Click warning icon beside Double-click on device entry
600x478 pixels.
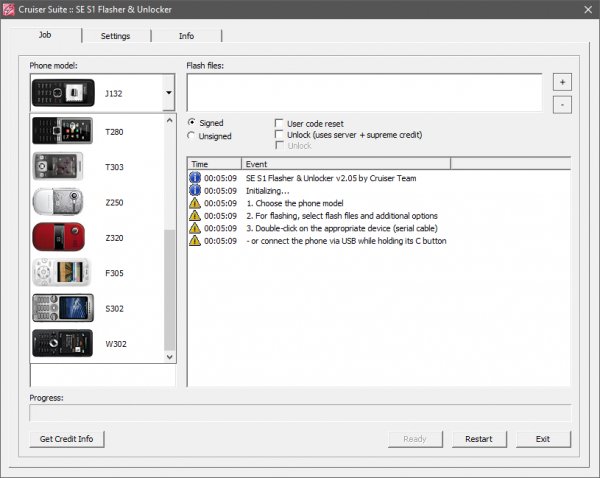pos(195,228)
